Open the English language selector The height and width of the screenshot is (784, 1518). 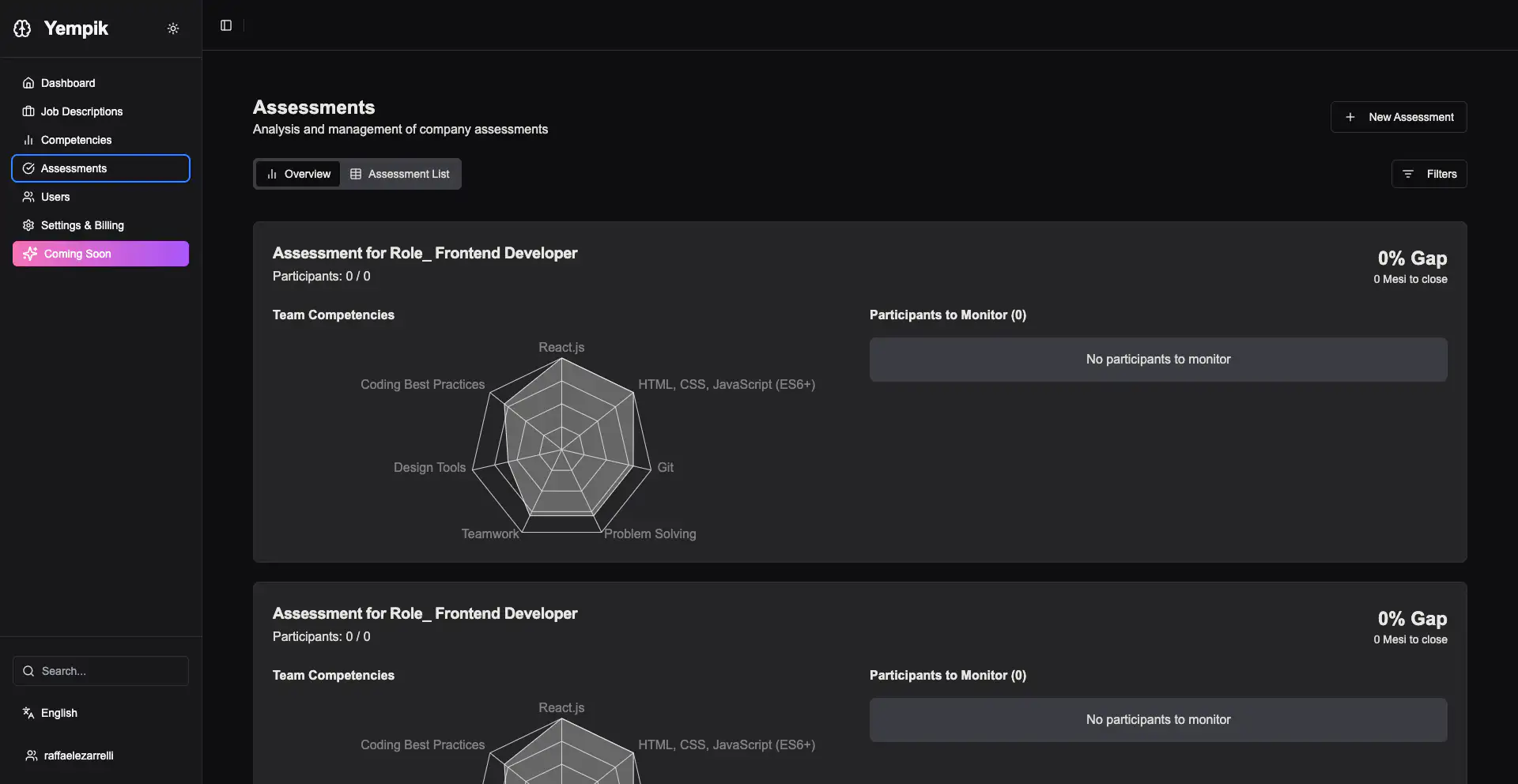pyautogui.click(x=59, y=713)
